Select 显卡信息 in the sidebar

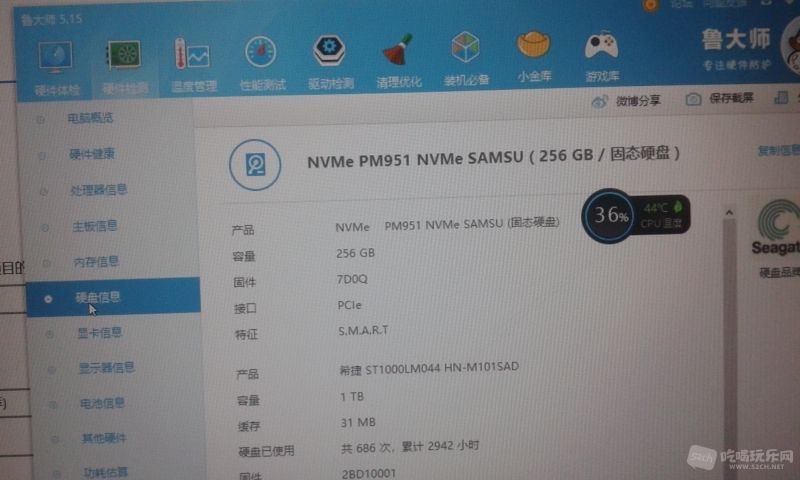pos(99,333)
